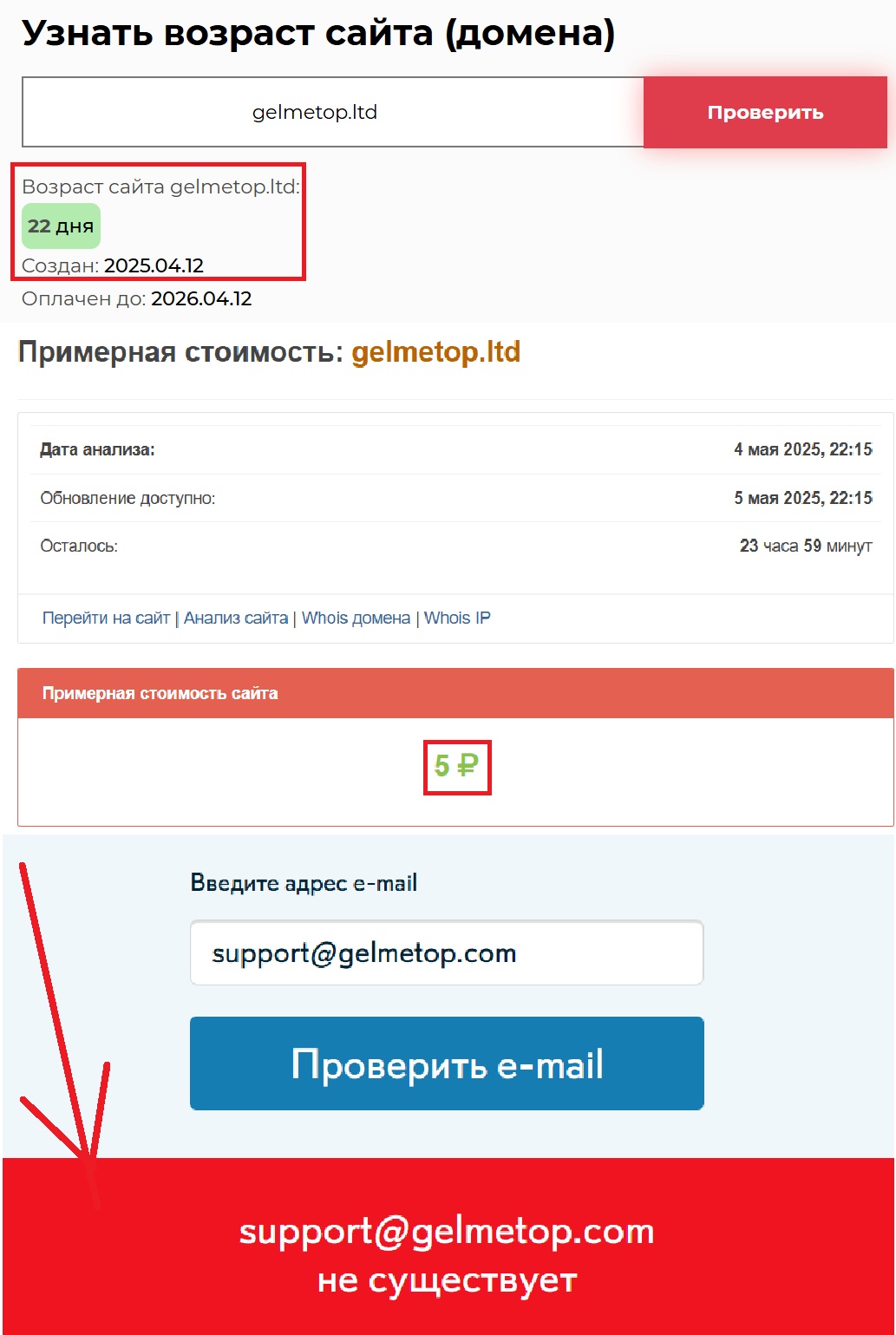Screen dimensions: 896x1335
Task: Click the Обновление доступно label
Action: 128,498
